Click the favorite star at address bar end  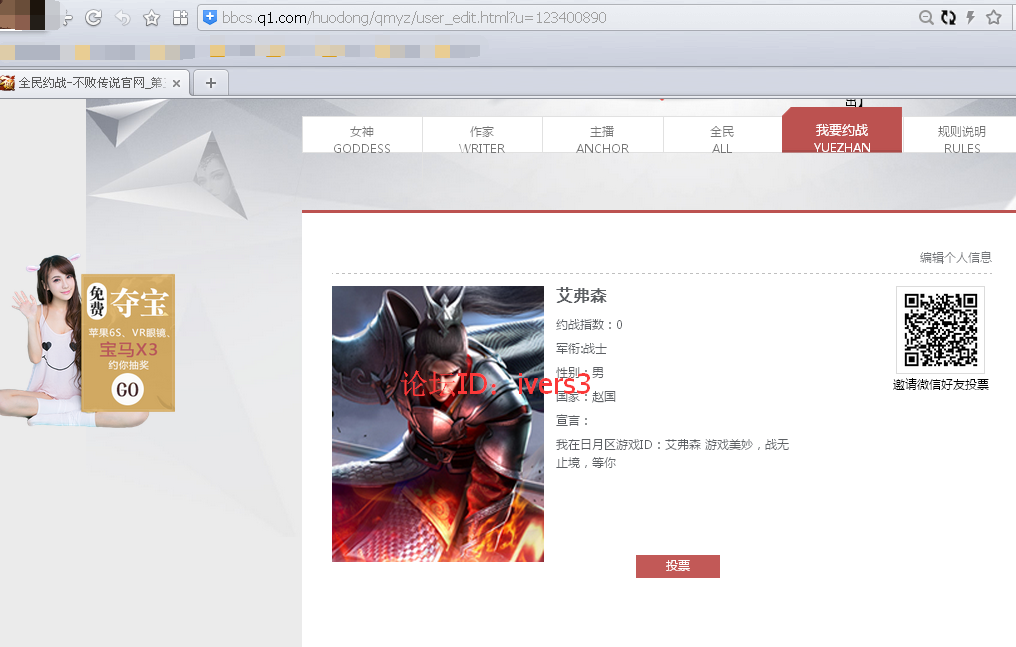click(994, 17)
